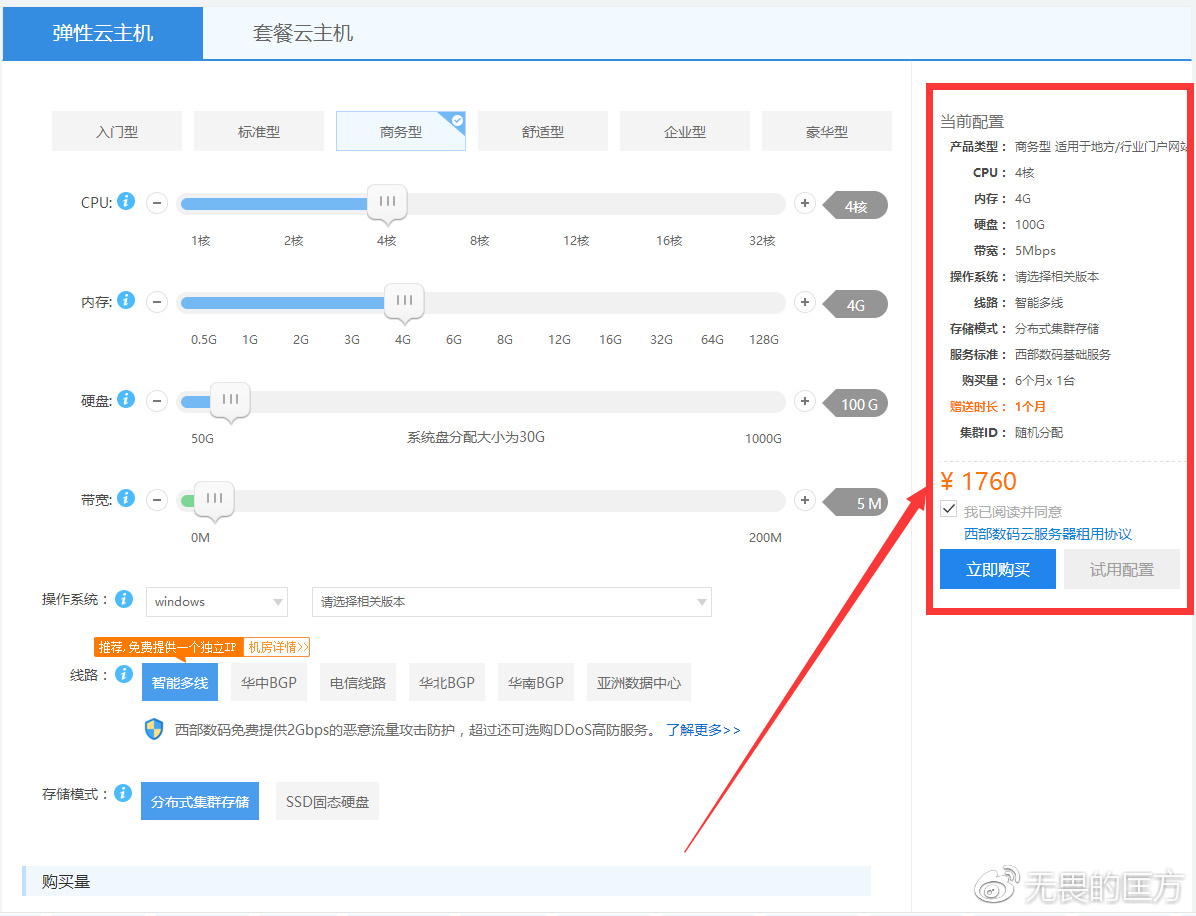Open the windows operating system dropdown

click(216, 601)
